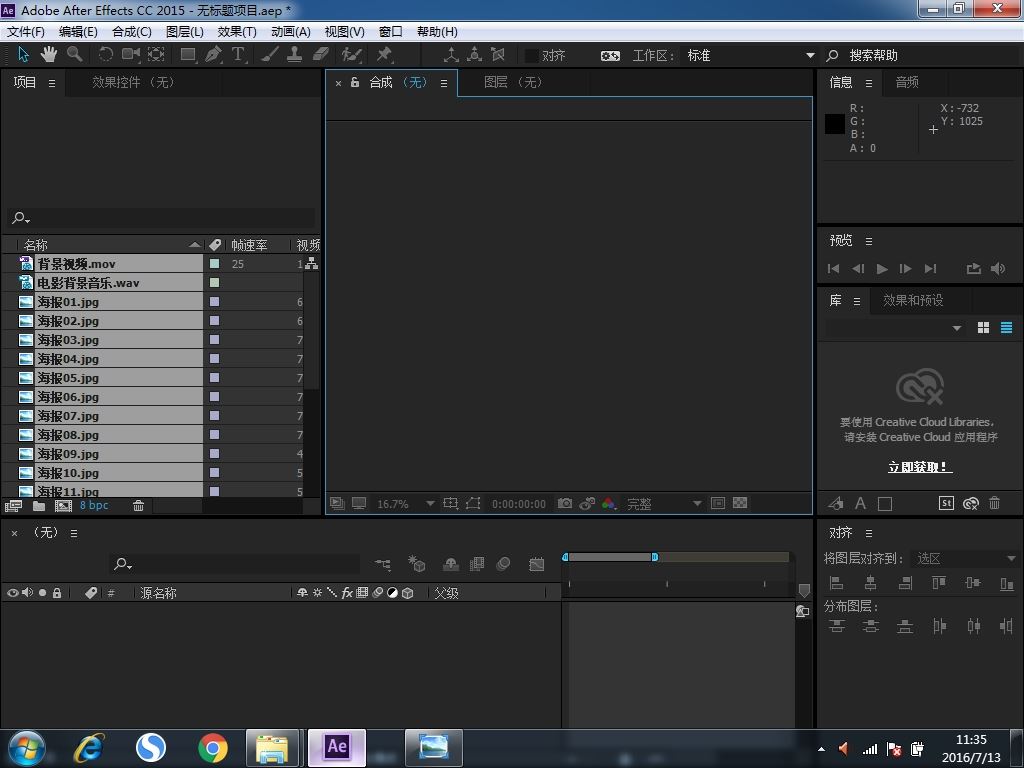Viewport: 1024px width, 768px height.
Task: Delete selected items with Project trash icon
Action: [x=138, y=506]
